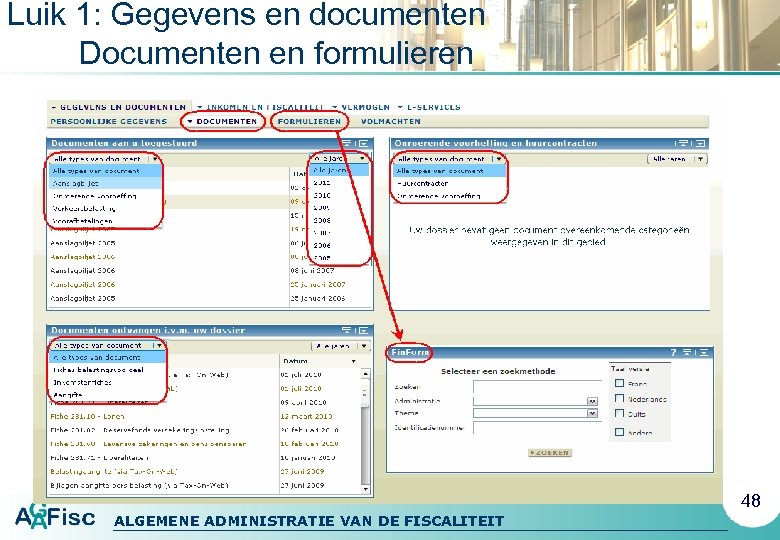
Task: Click scrollbar down arrow in 'Documenten ontvangen' list
Action: pos(366,489)
